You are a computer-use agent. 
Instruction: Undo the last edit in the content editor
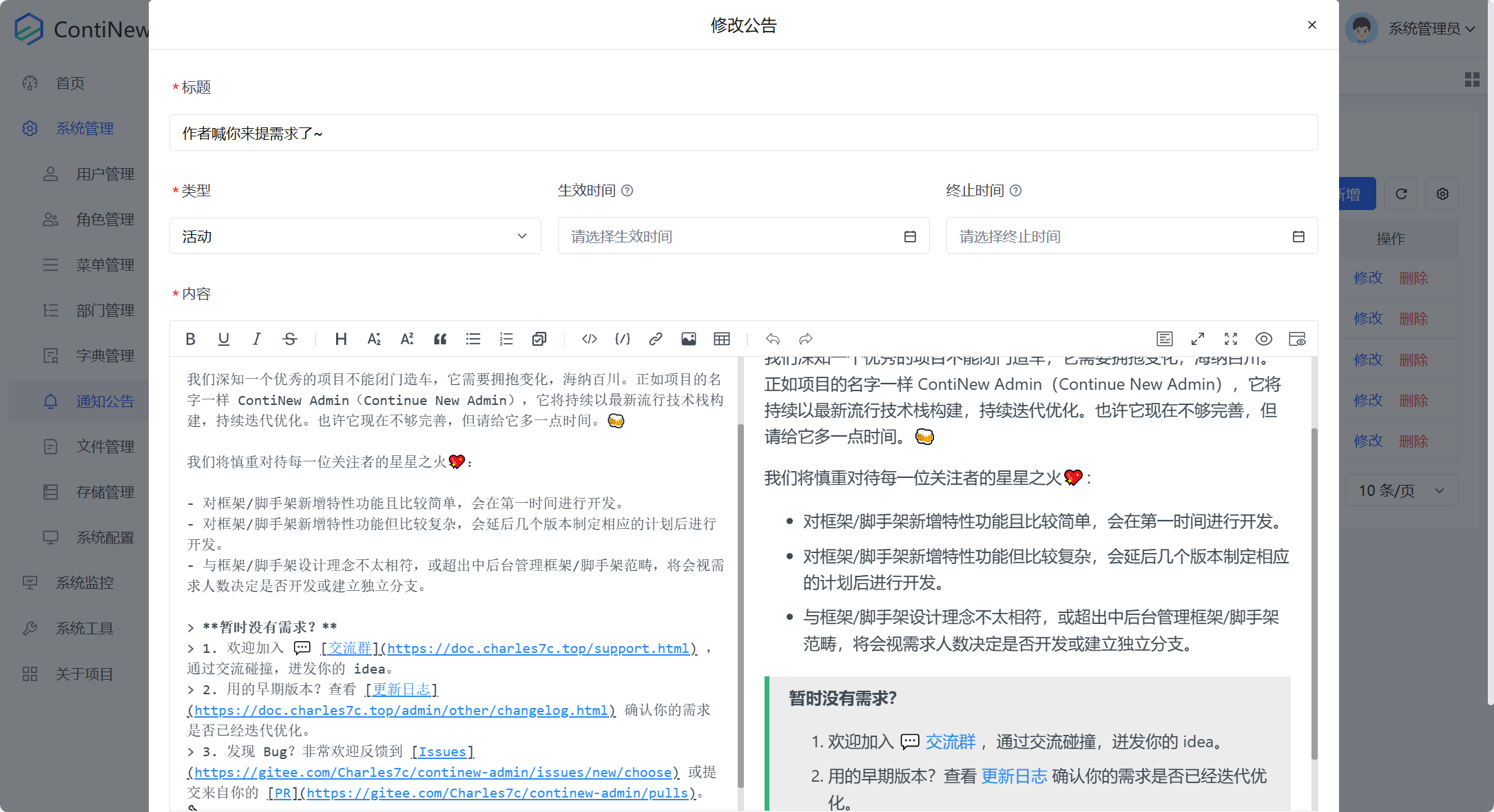tap(773, 339)
